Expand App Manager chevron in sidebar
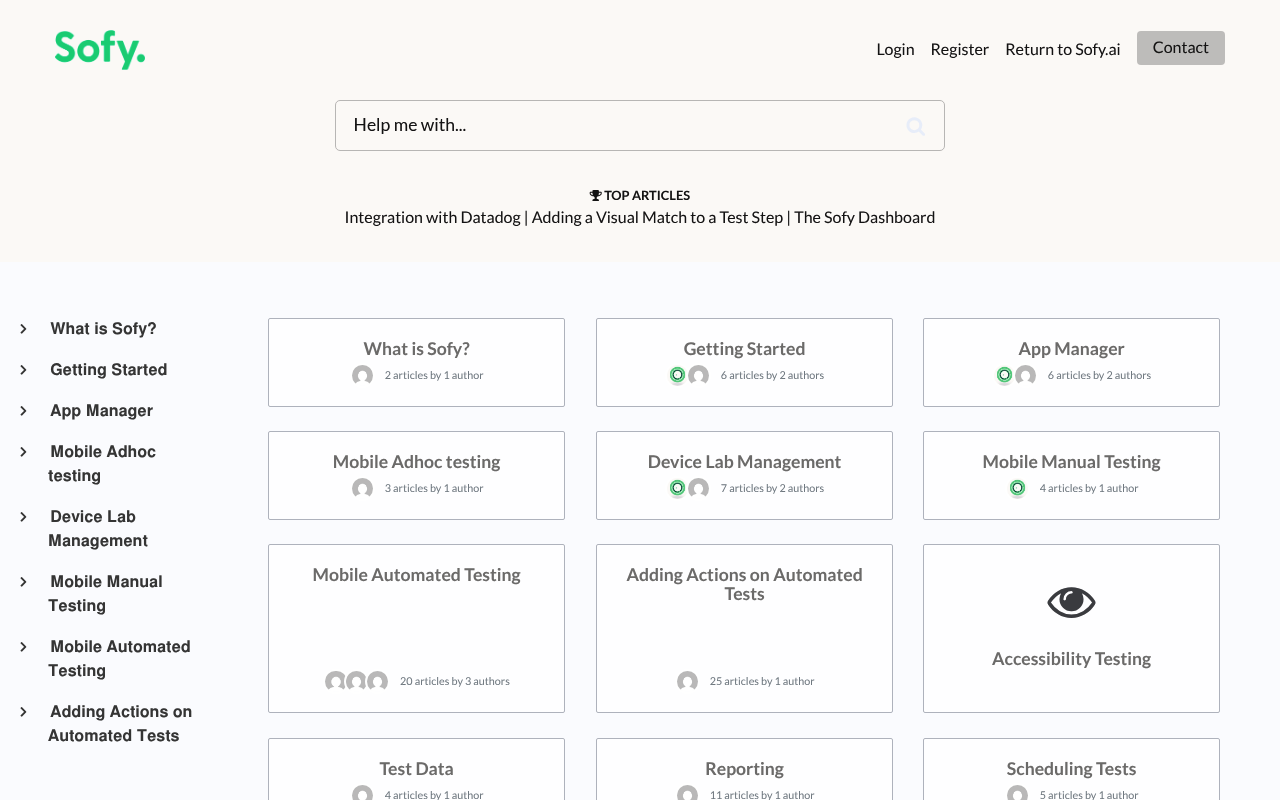 23,411
